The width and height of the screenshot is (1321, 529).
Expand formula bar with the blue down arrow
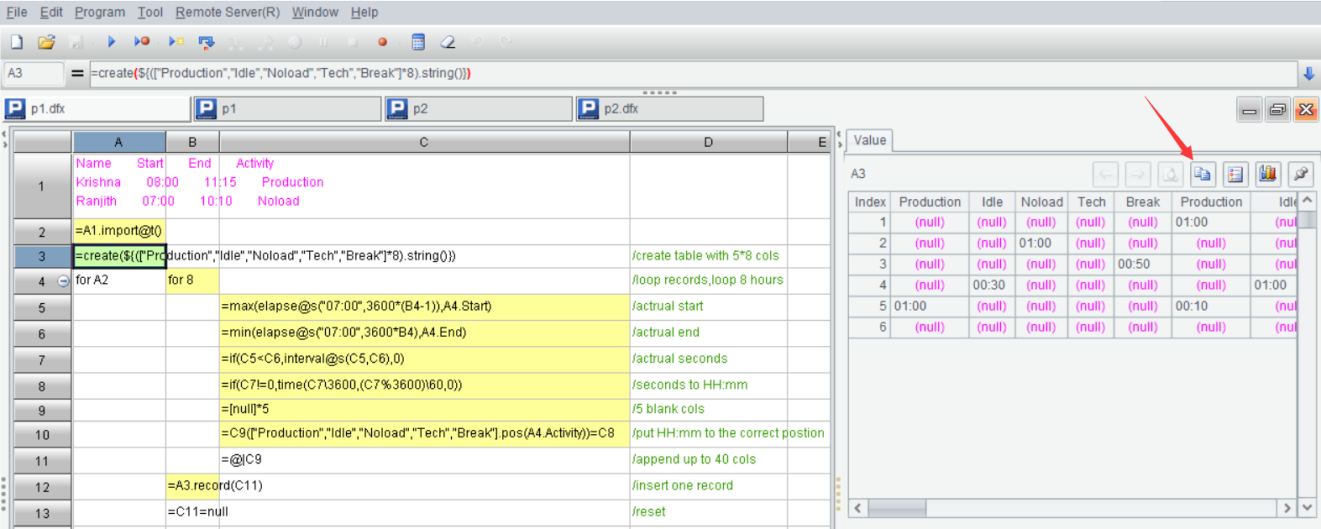point(1308,74)
